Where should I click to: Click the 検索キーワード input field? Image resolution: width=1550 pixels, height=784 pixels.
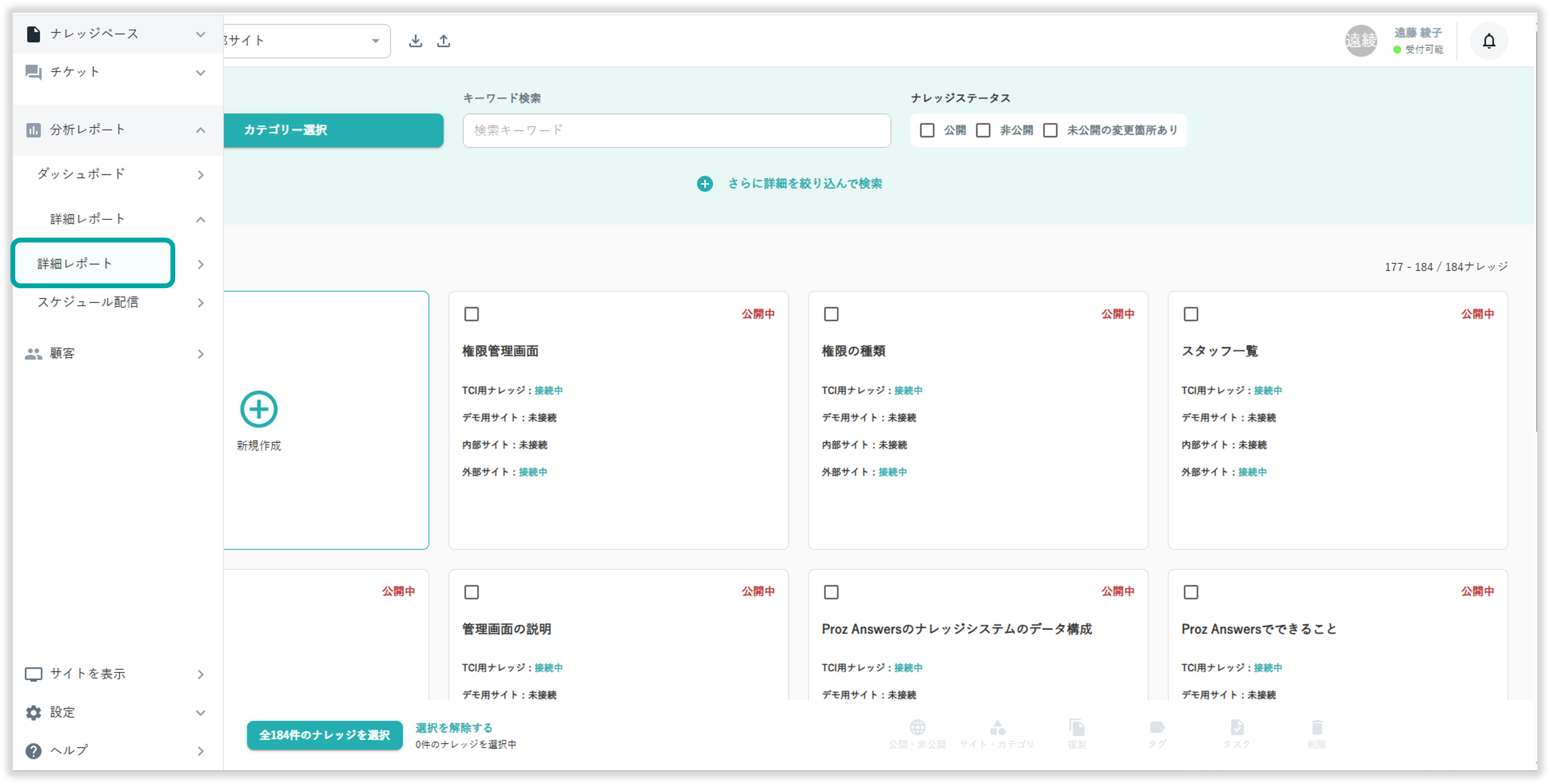676,130
